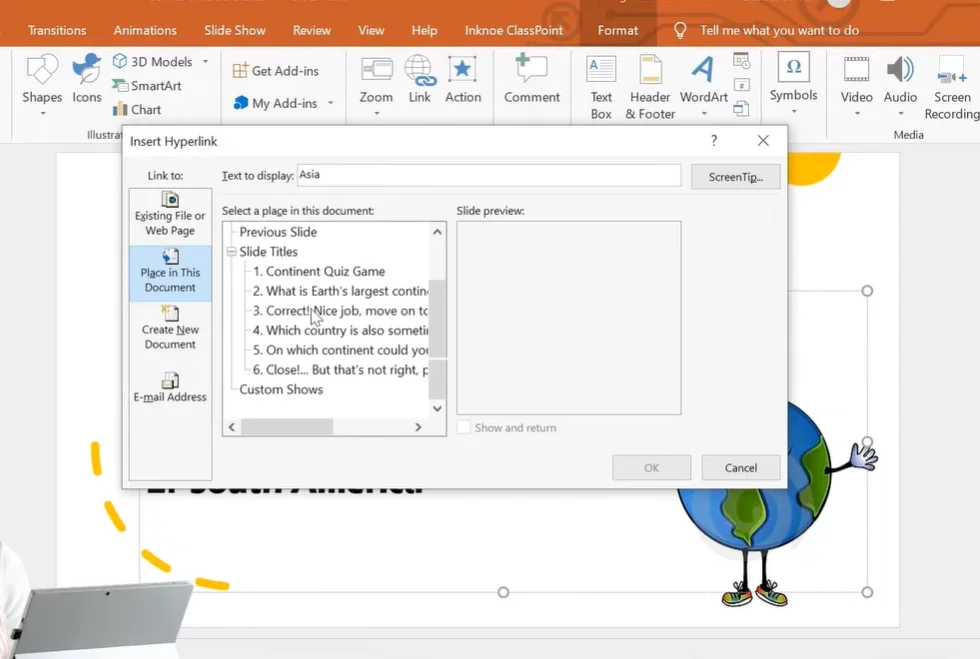The height and width of the screenshot is (659, 980).
Task: Select Existing File or Web Page option
Action: [170, 216]
